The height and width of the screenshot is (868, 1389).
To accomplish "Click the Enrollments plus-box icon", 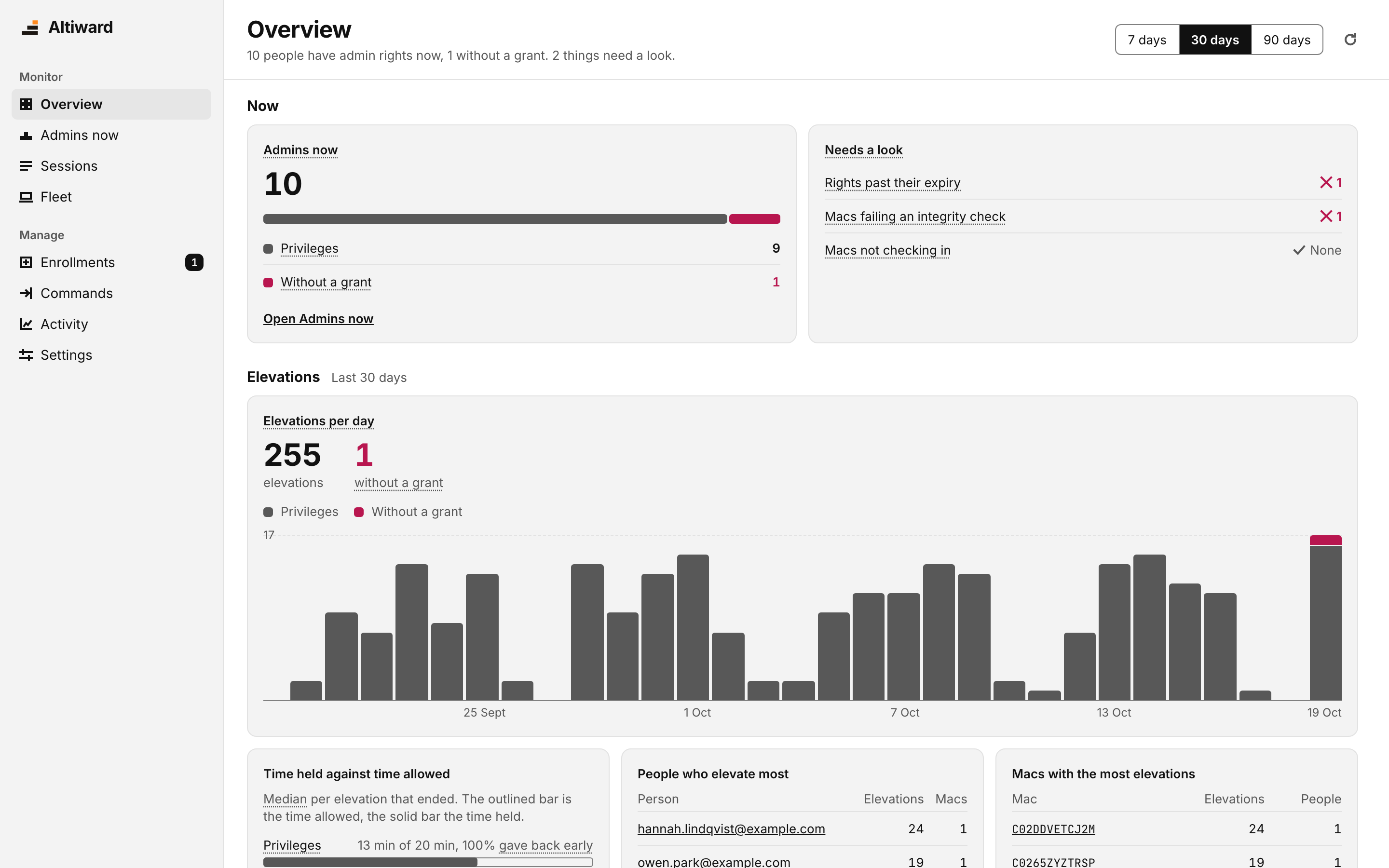I will tap(26, 262).
